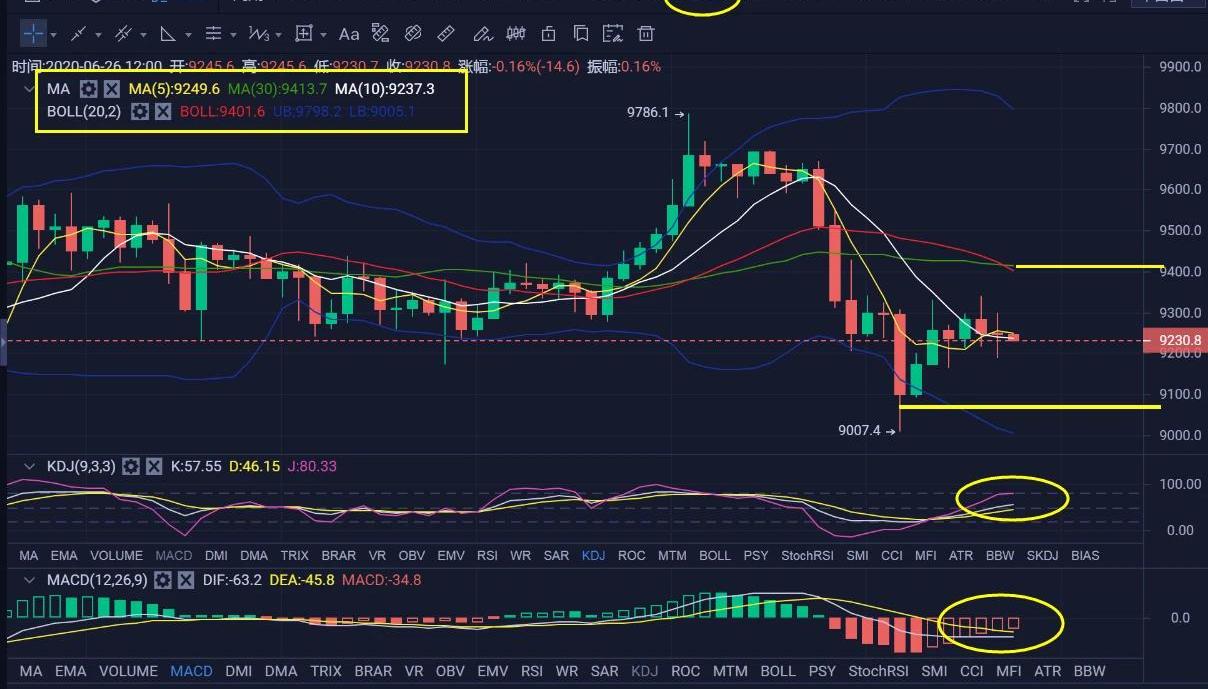Collapse the MACD panel chevron
The image size is (1208, 689).
28,580
